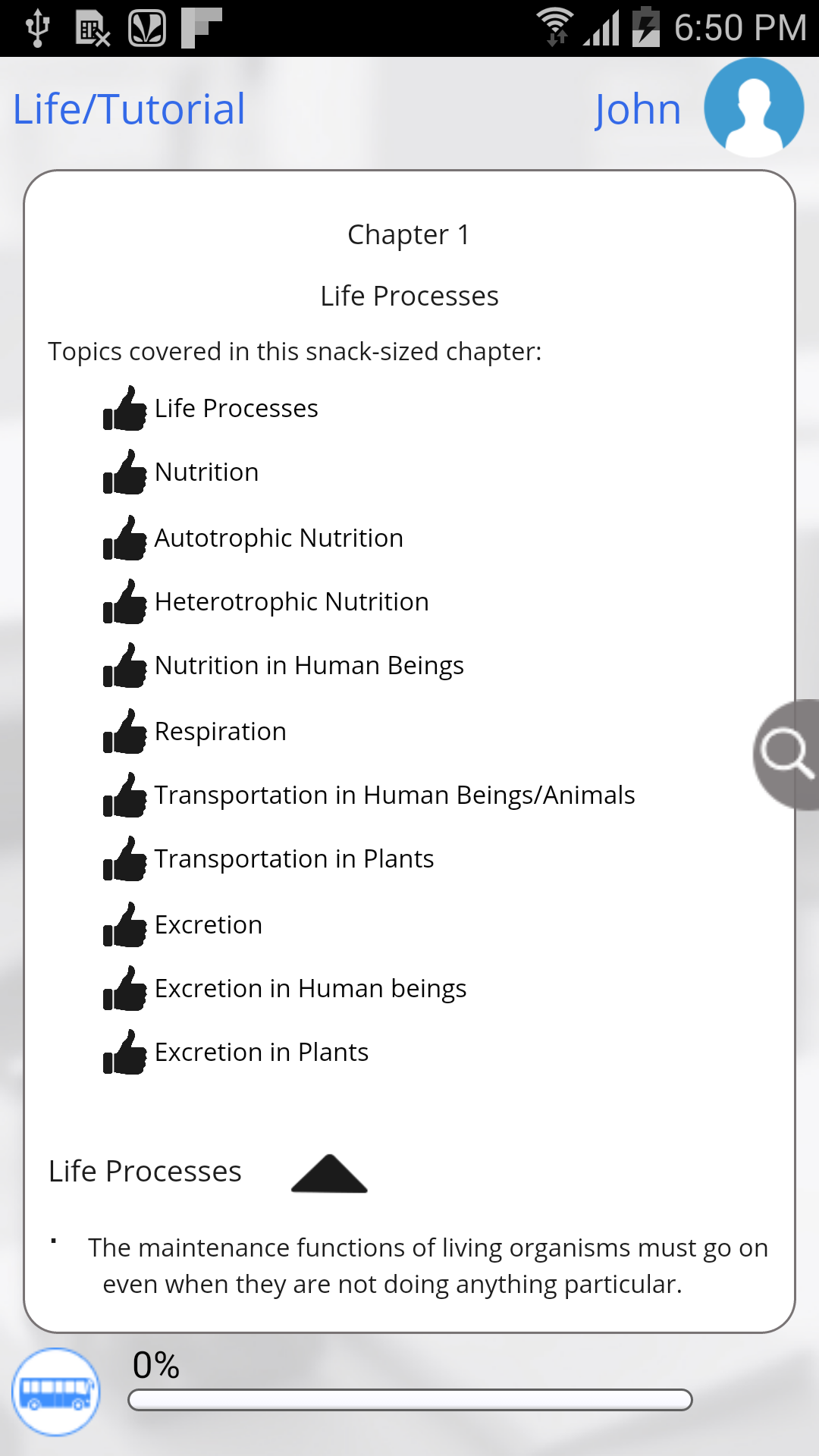The width and height of the screenshot is (819, 1456).
Task: Tap thumbs-up icon beside Autotrophic Nutrition
Action: coord(125,538)
